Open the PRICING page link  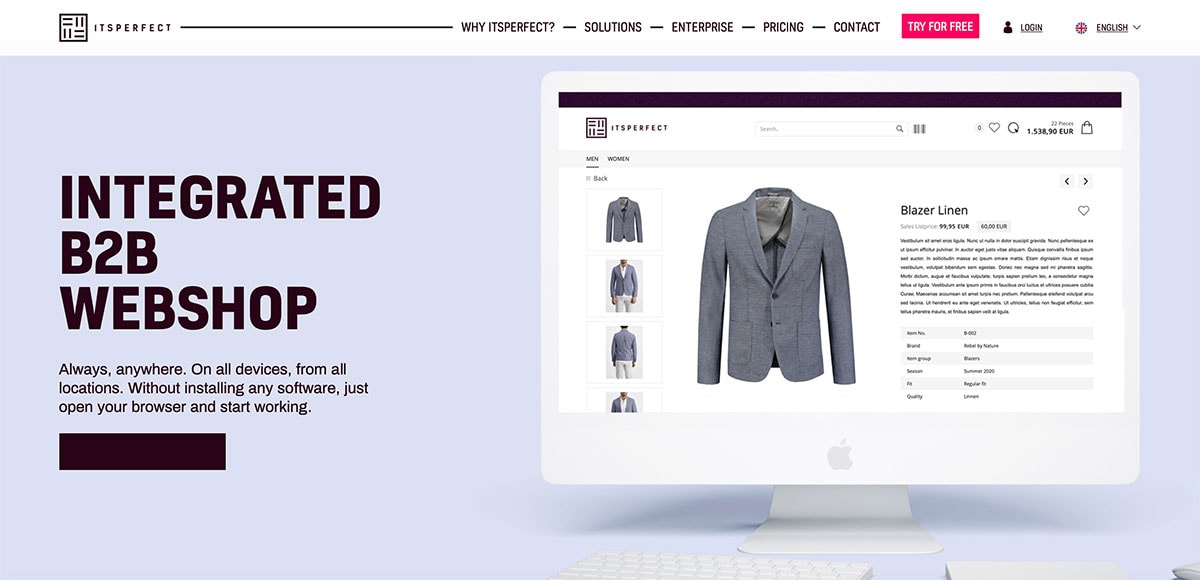click(783, 27)
